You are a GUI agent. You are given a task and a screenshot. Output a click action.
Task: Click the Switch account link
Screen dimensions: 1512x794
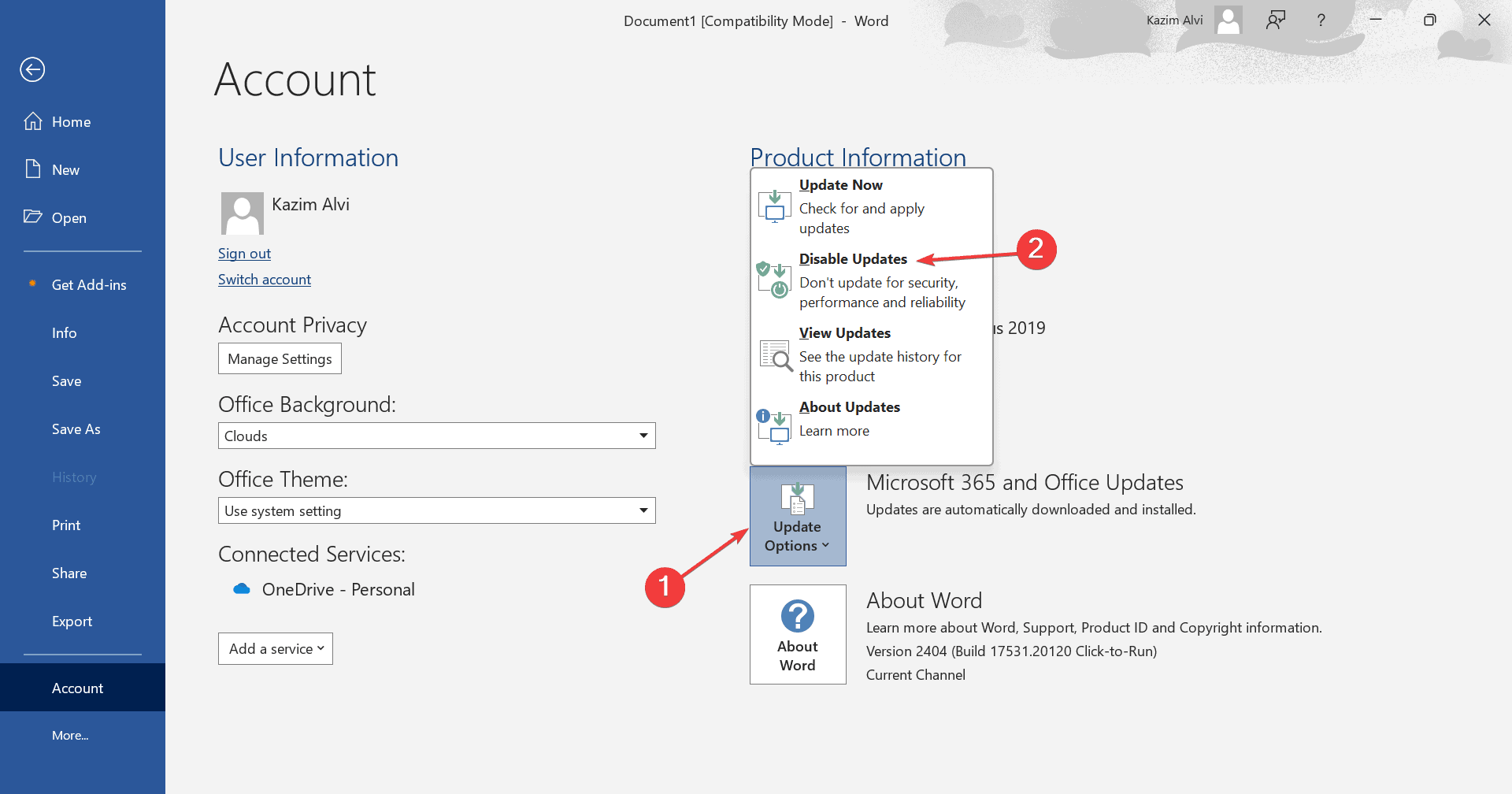[x=265, y=280]
